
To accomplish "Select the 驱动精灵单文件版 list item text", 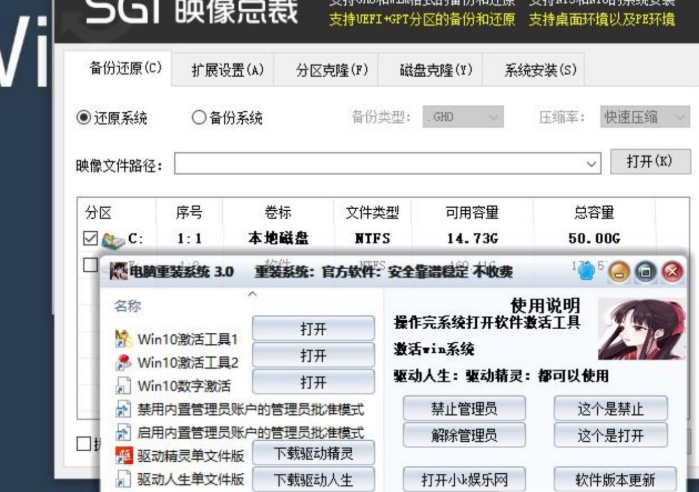I will [x=190, y=455].
